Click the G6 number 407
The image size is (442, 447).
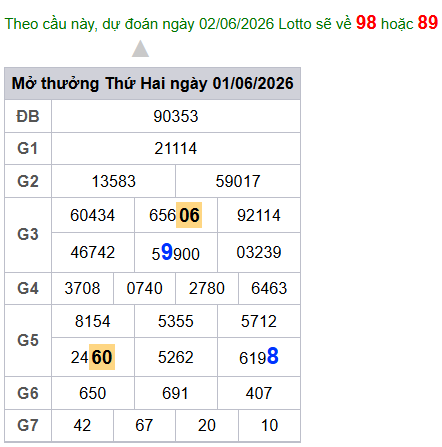pos(259,393)
